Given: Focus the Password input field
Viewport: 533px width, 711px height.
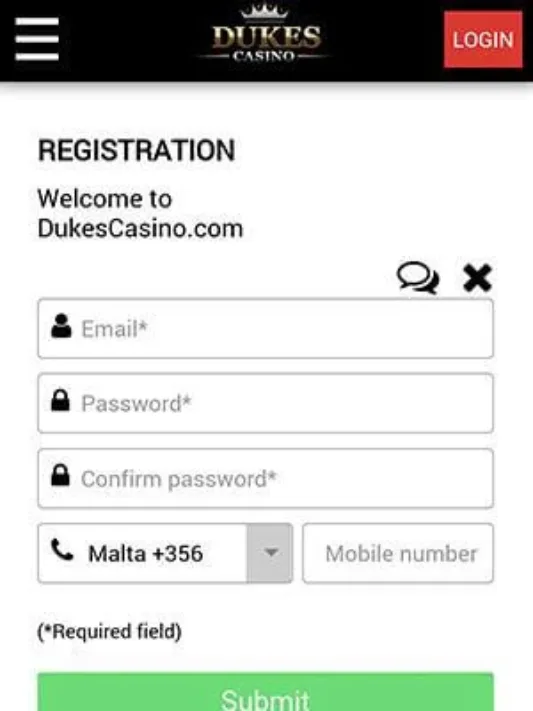Looking at the screenshot, I should tap(266, 403).
